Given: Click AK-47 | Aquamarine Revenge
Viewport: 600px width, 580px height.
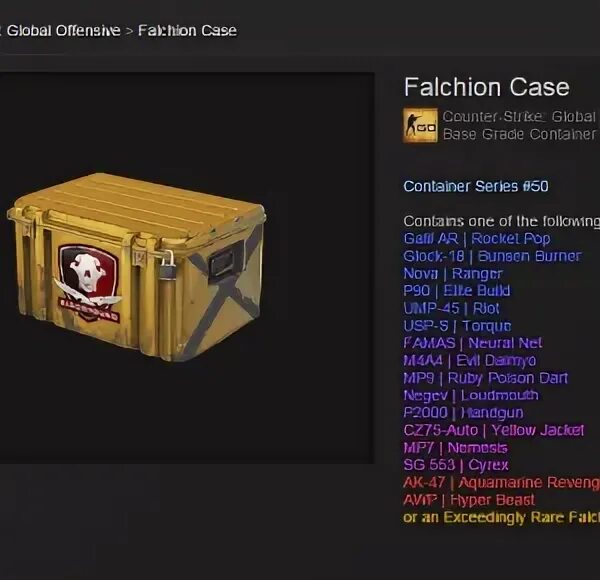Looking at the screenshot, I should point(502,482).
